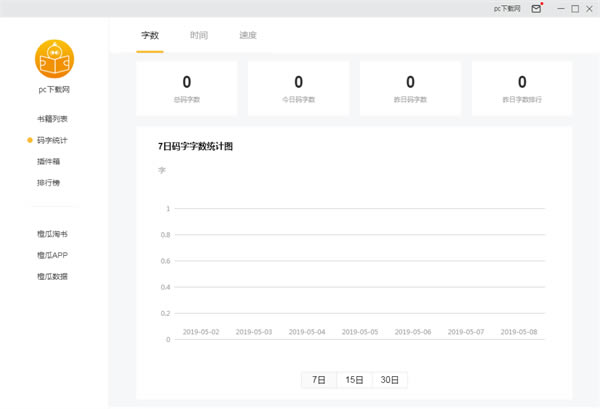
Task: Switch to the 字数 tab
Action: 150,35
